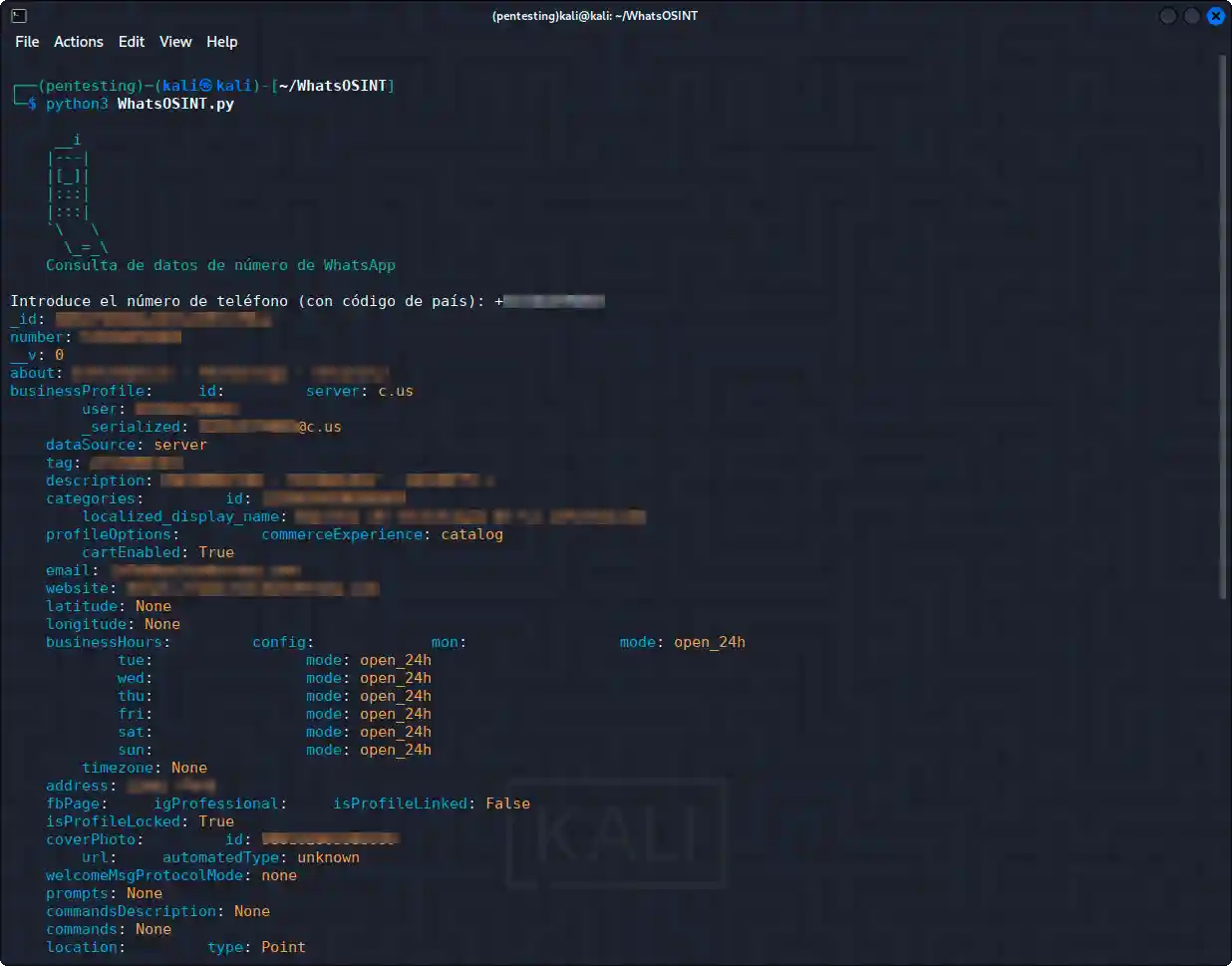Image resolution: width=1232 pixels, height=966 pixels.
Task: Click the 'wed:' business hours row
Action: coord(274,678)
